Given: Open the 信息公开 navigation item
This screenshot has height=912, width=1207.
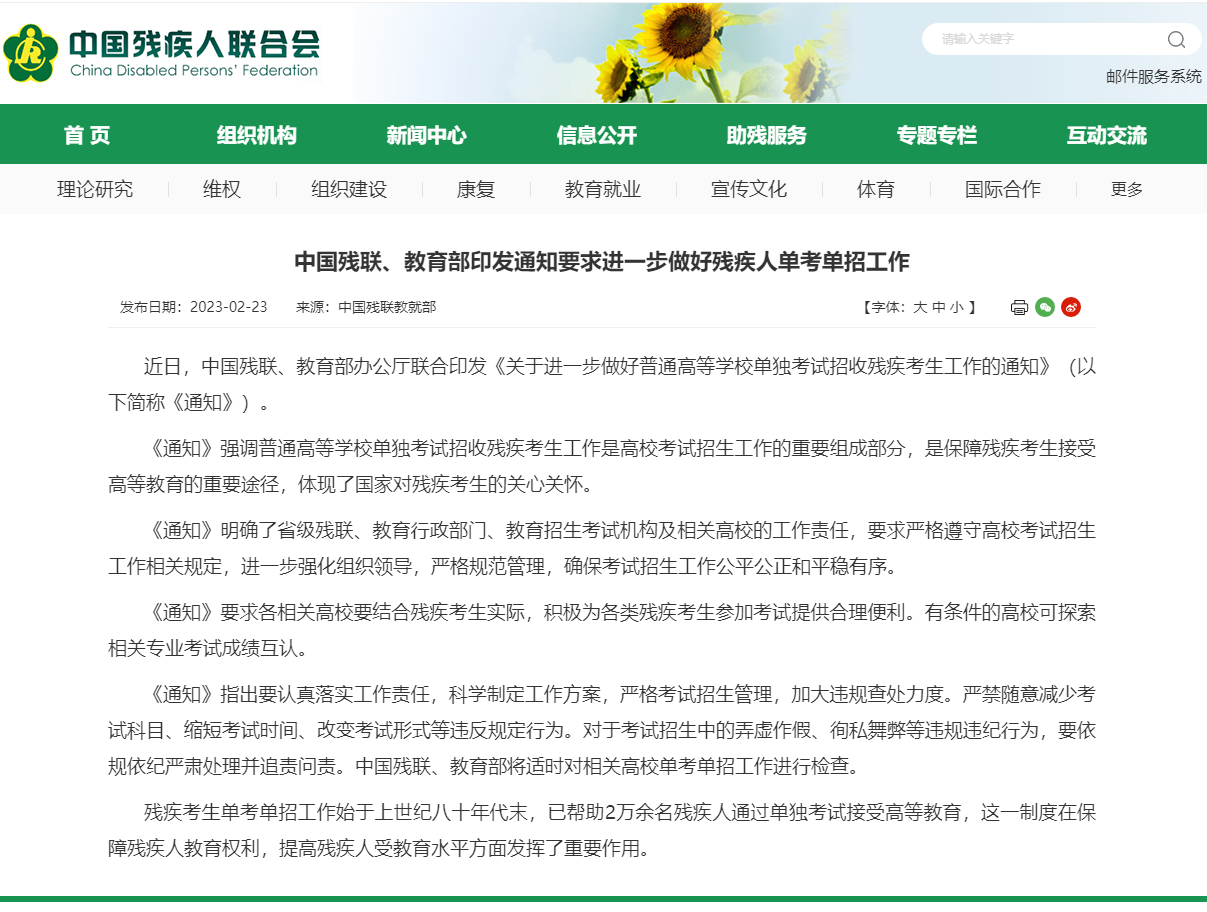Looking at the screenshot, I should [596, 135].
